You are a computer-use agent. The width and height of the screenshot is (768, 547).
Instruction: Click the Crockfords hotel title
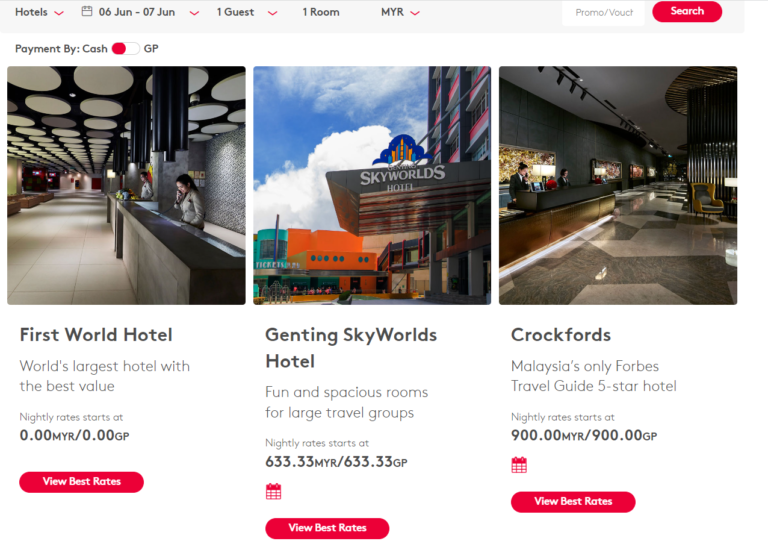click(x=561, y=335)
